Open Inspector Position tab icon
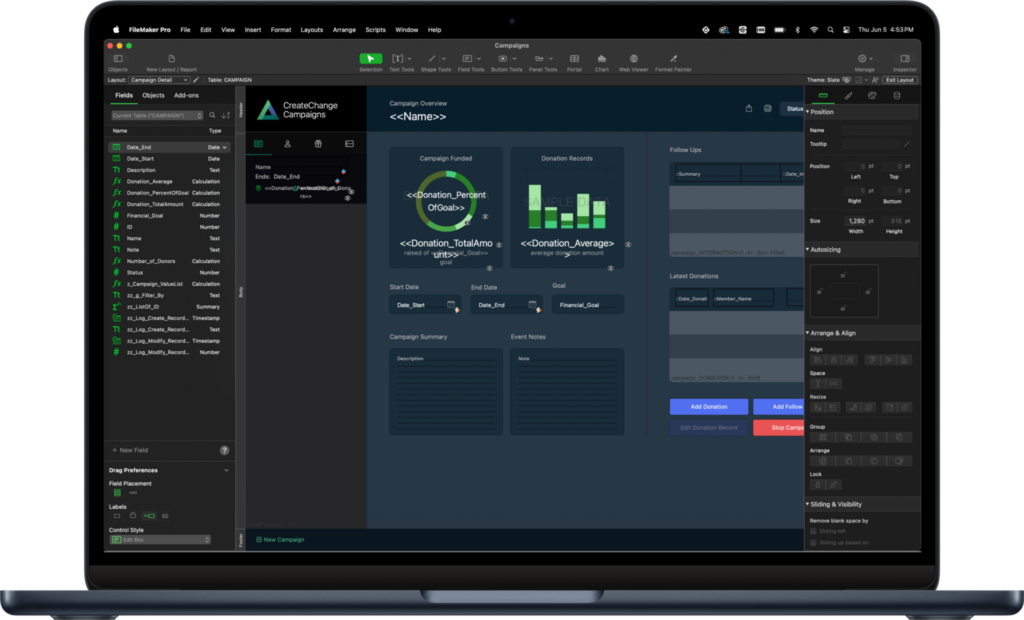 [x=823, y=95]
